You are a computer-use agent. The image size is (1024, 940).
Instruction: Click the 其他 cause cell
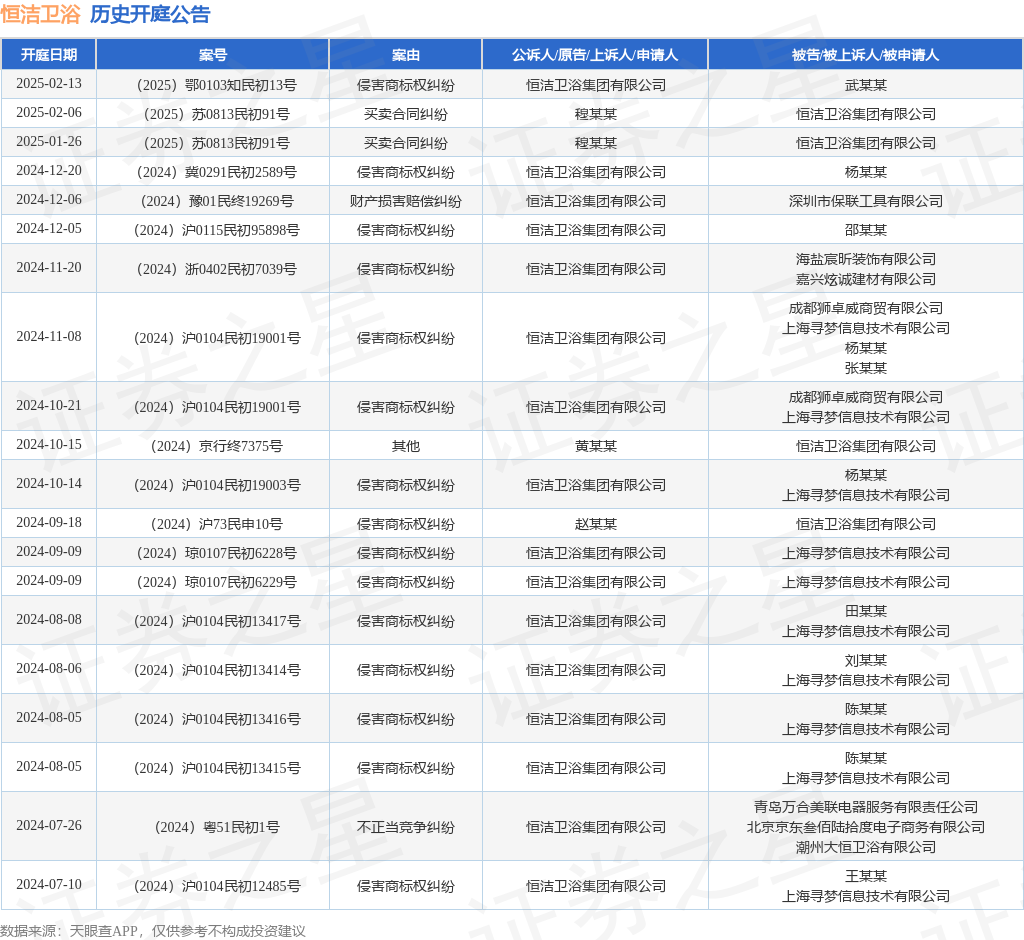coord(406,446)
